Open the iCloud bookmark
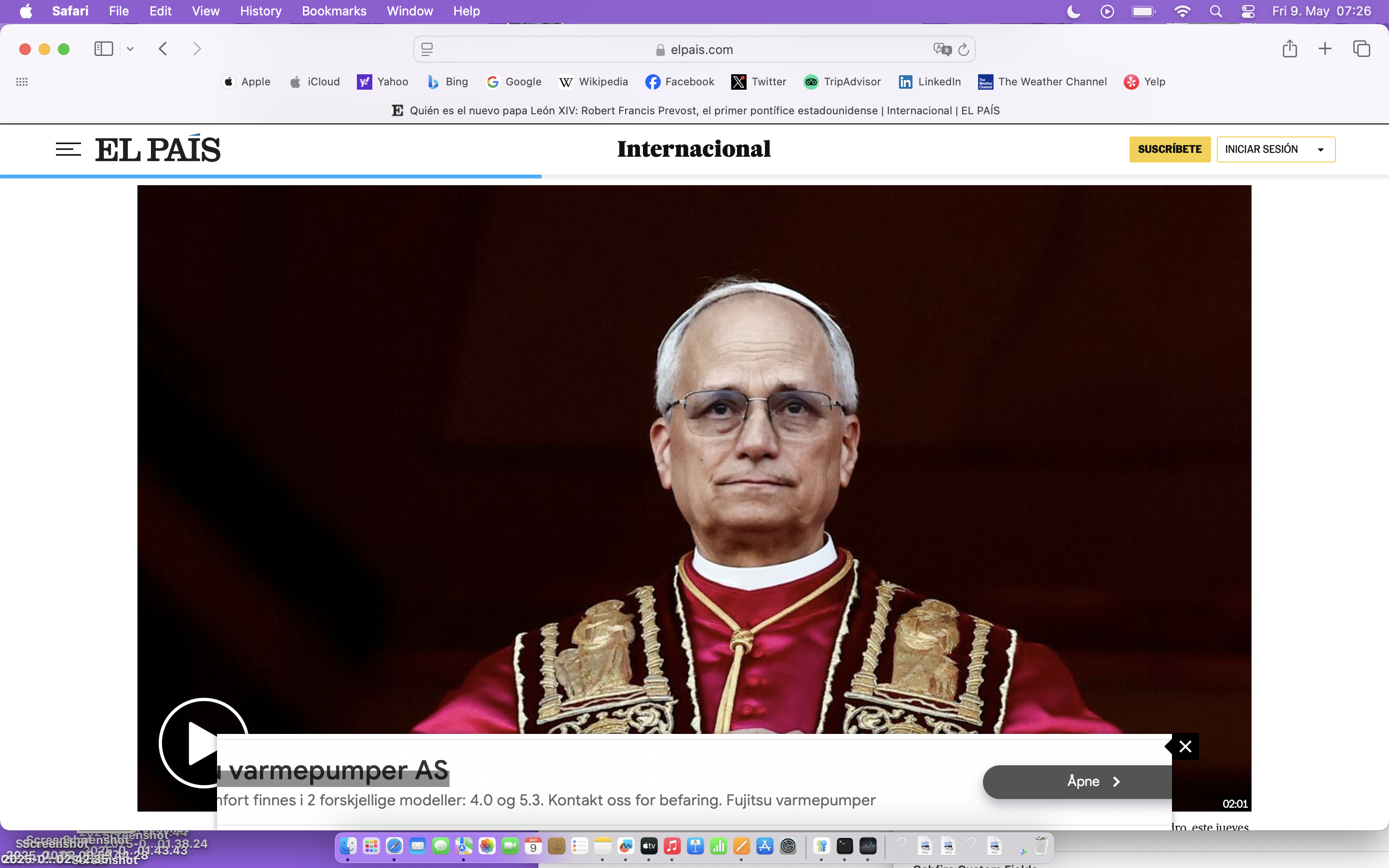Screen dimensions: 1389x868 click(314, 81)
